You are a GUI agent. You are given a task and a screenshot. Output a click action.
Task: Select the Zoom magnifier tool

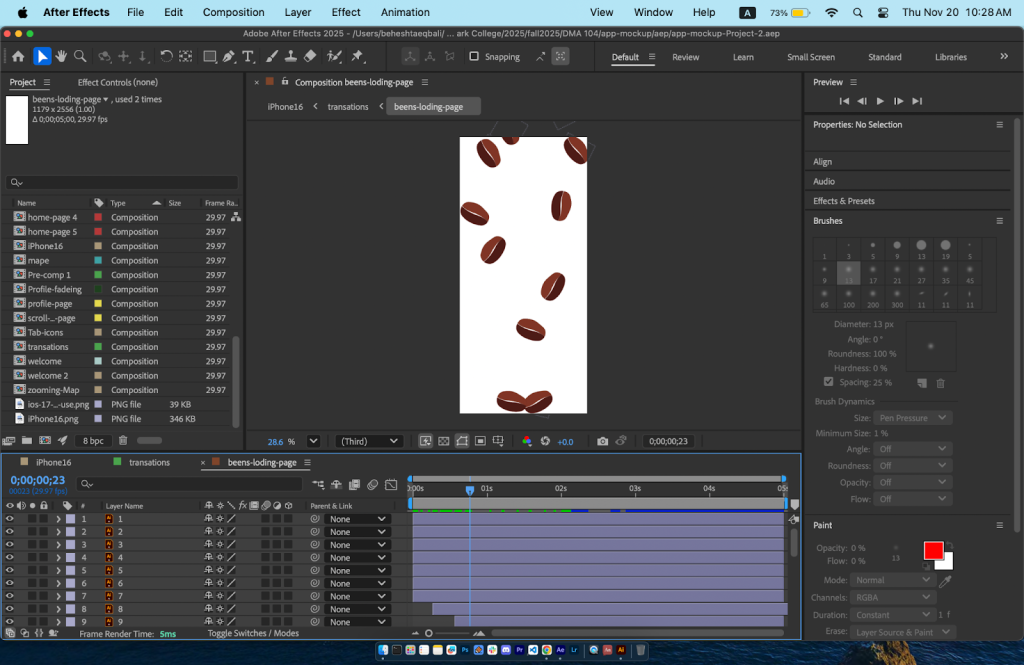pyautogui.click(x=80, y=57)
